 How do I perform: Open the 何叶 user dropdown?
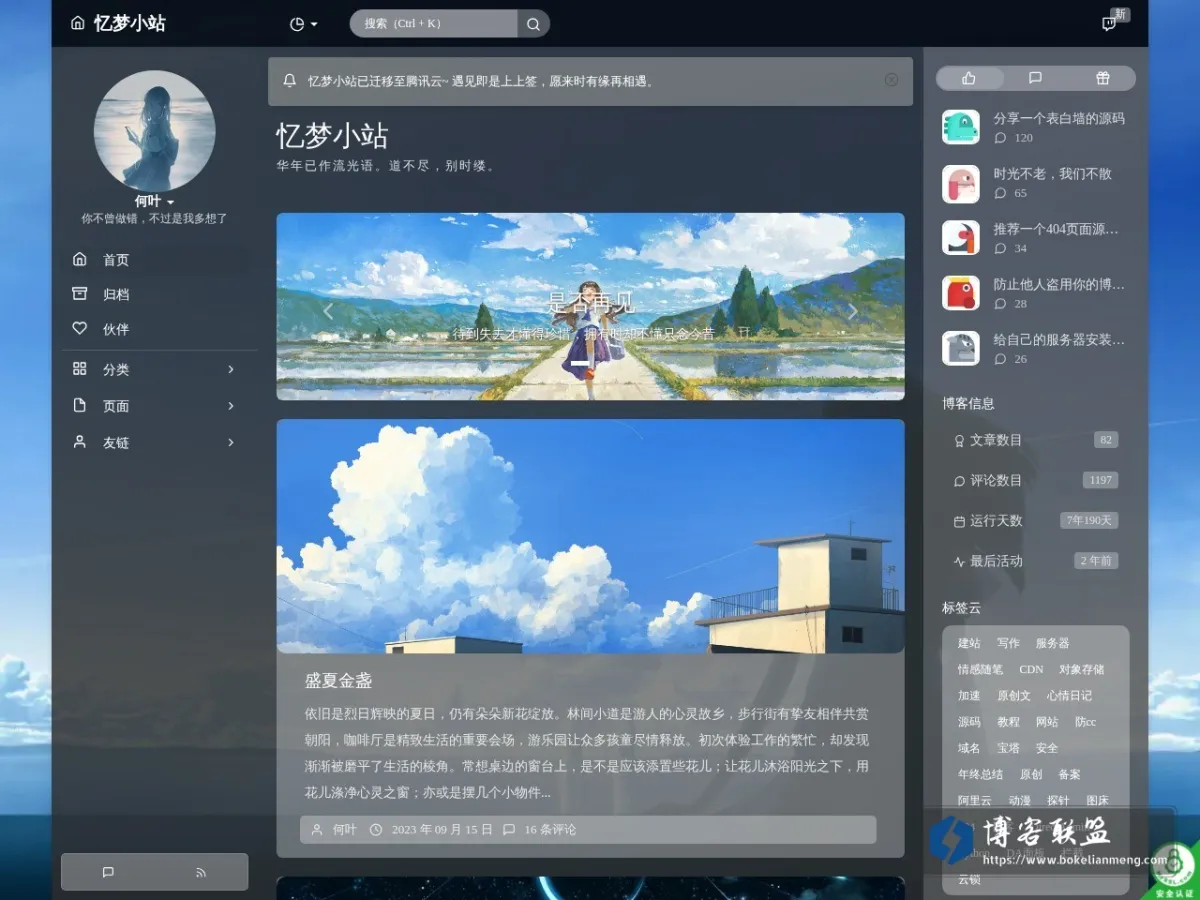pos(154,201)
